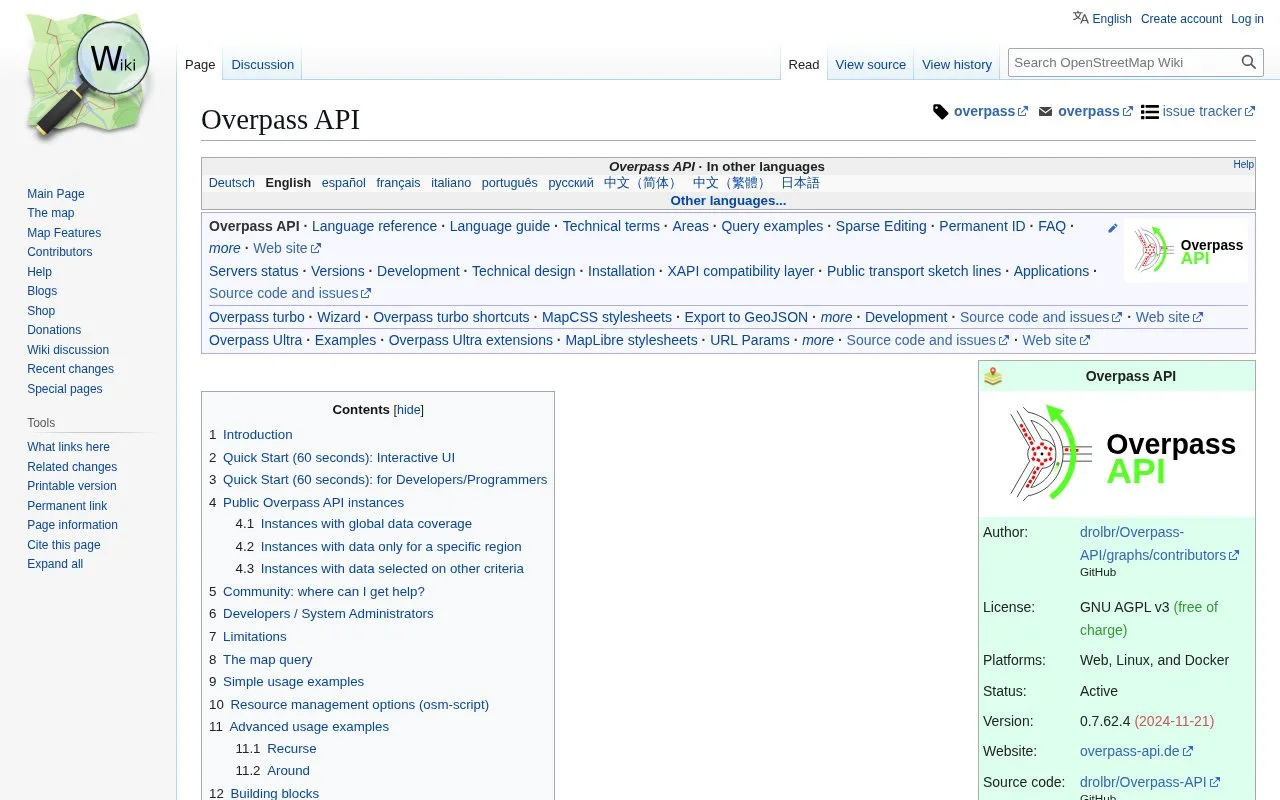This screenshot has width=1280, height=800.
Task: Open the Discussion tab
Action: (x=263, y=65)
